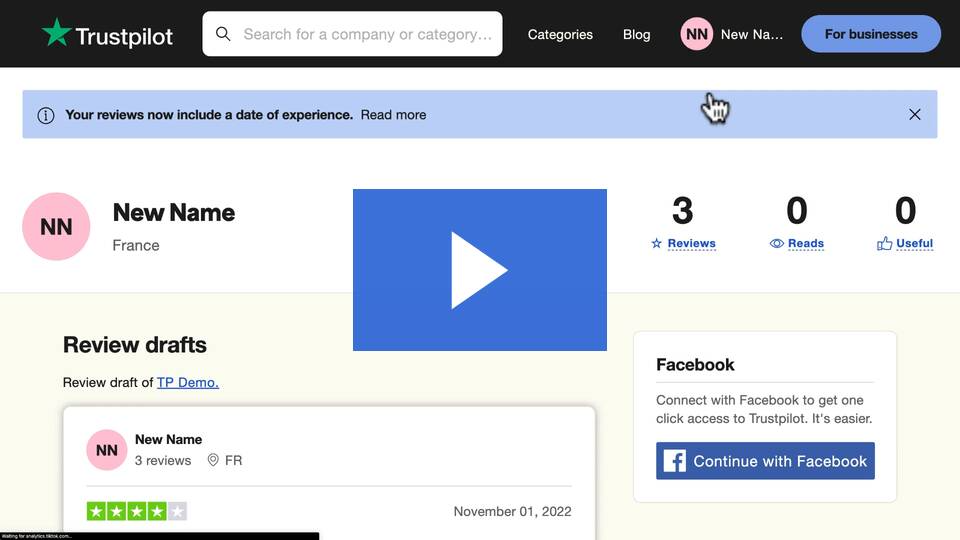Viewport: 960px width, 540px height.
Task: Click the November 01, 2022 date
Action: [512, 511]
